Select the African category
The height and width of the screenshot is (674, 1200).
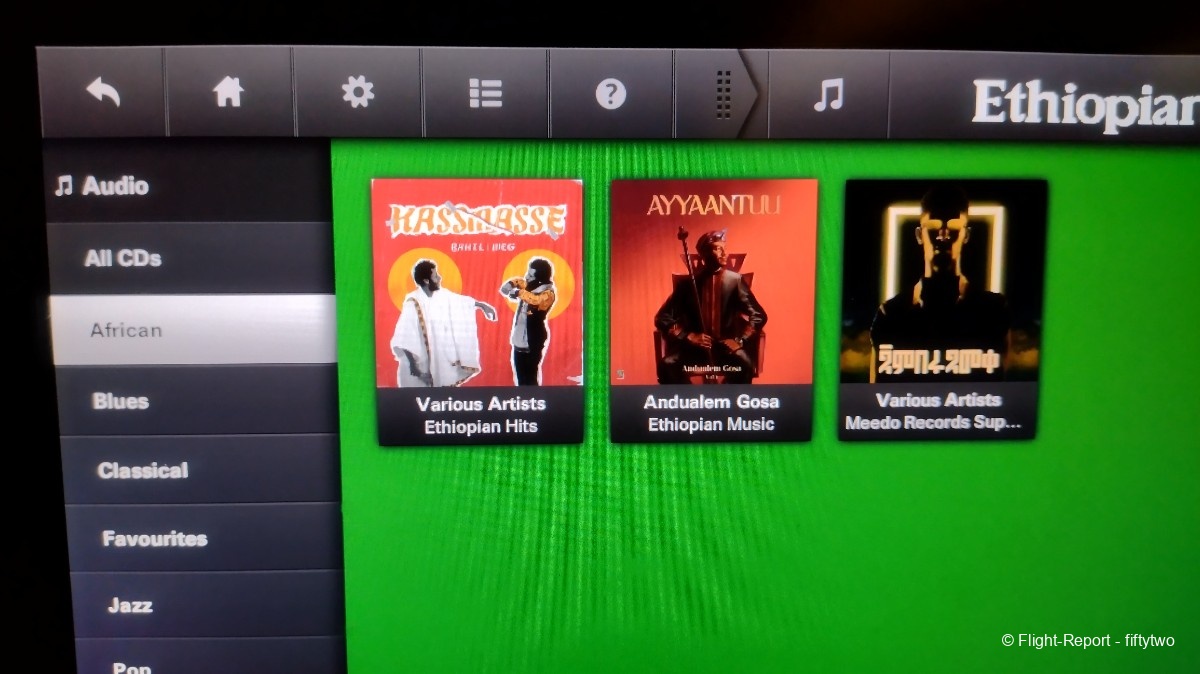(192, 330)
